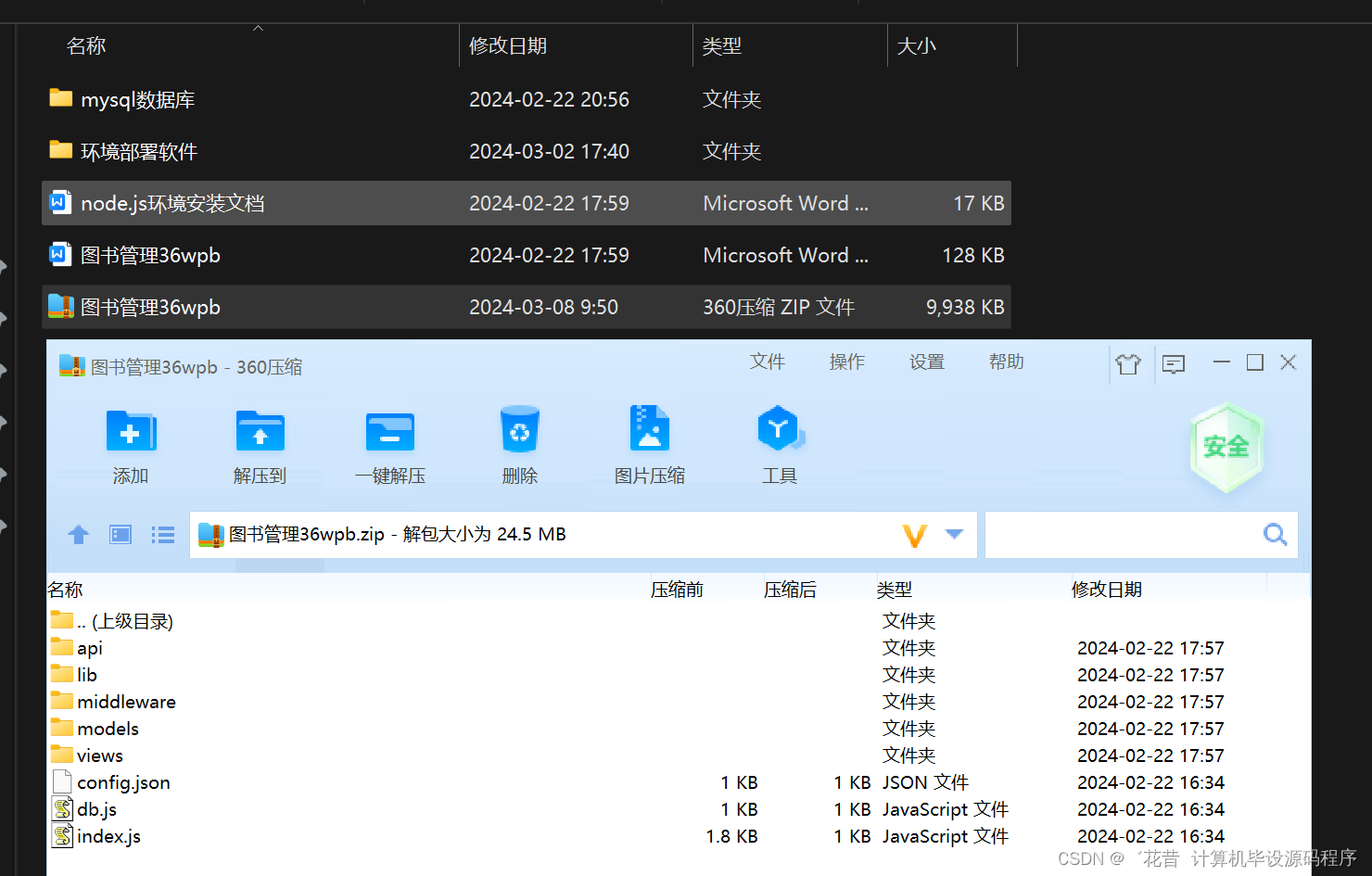The image size is (1372, 876).
Task: Open the 图片压缩 image compression tool
Action: (649, 445)
